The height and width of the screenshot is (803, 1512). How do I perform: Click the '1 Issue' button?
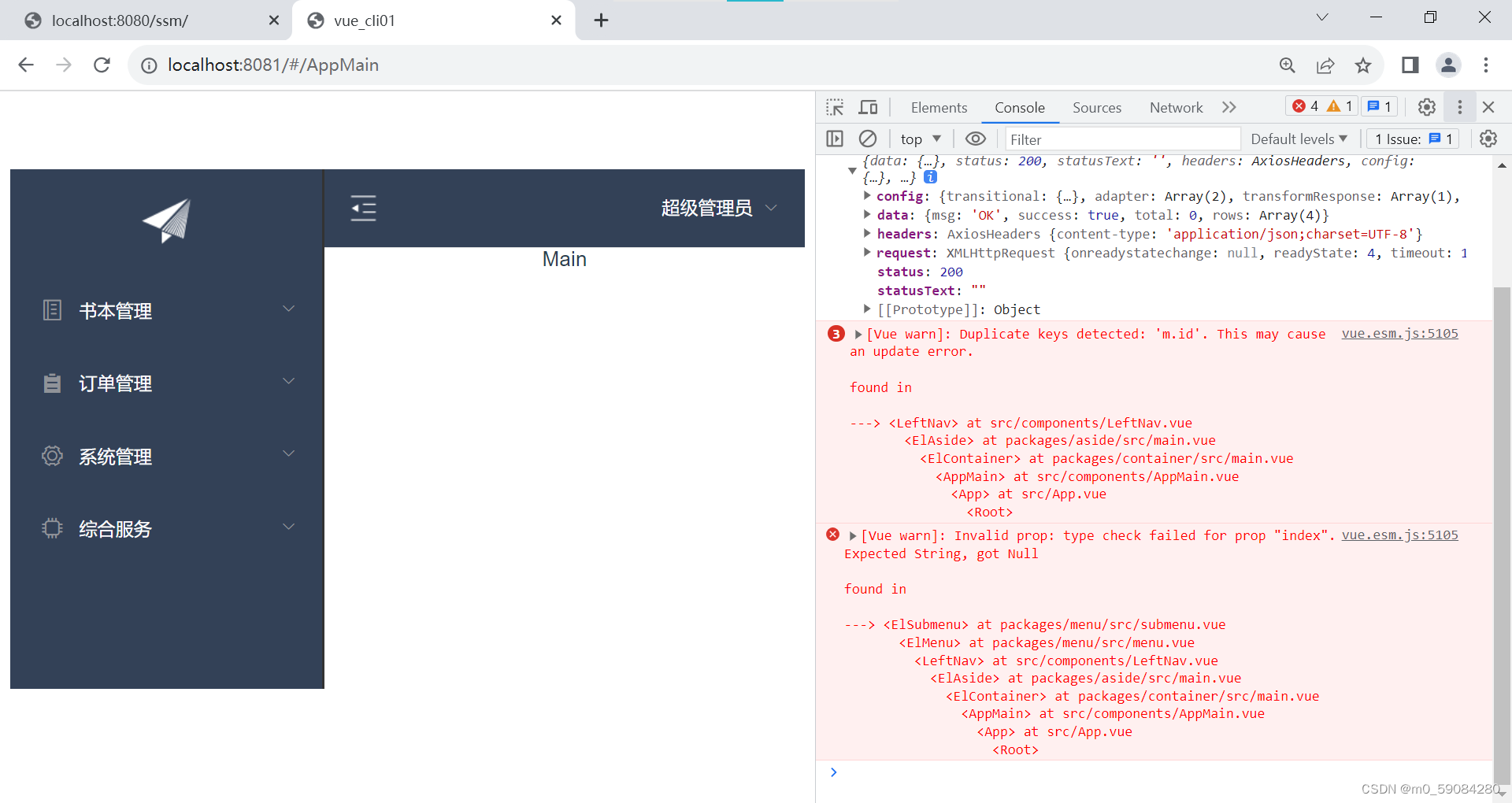pos(1412,139)
